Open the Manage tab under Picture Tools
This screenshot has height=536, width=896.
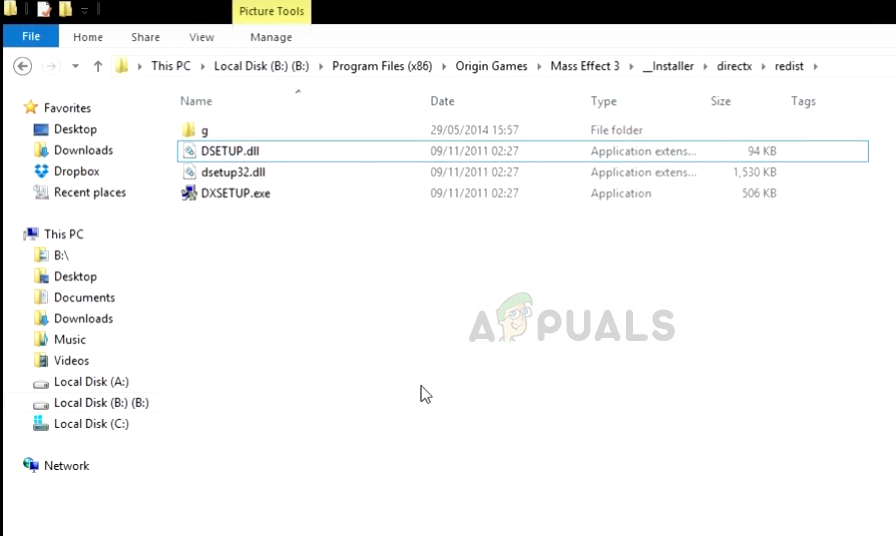click(271, 37)
